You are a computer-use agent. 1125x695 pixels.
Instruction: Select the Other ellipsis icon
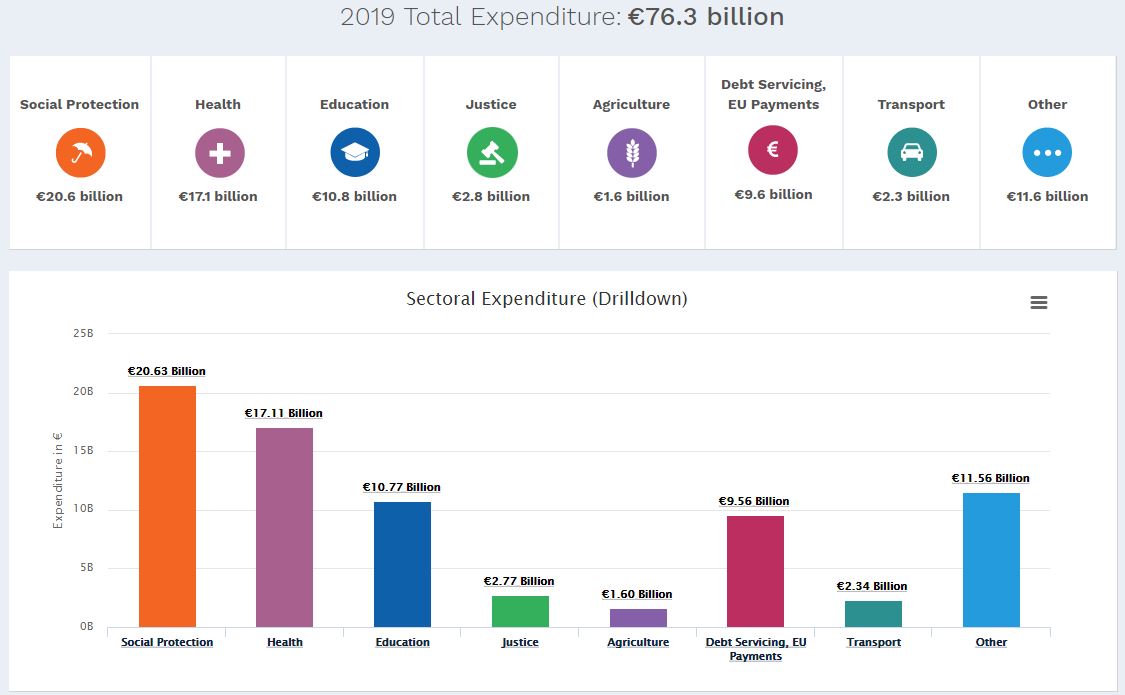1046,151
